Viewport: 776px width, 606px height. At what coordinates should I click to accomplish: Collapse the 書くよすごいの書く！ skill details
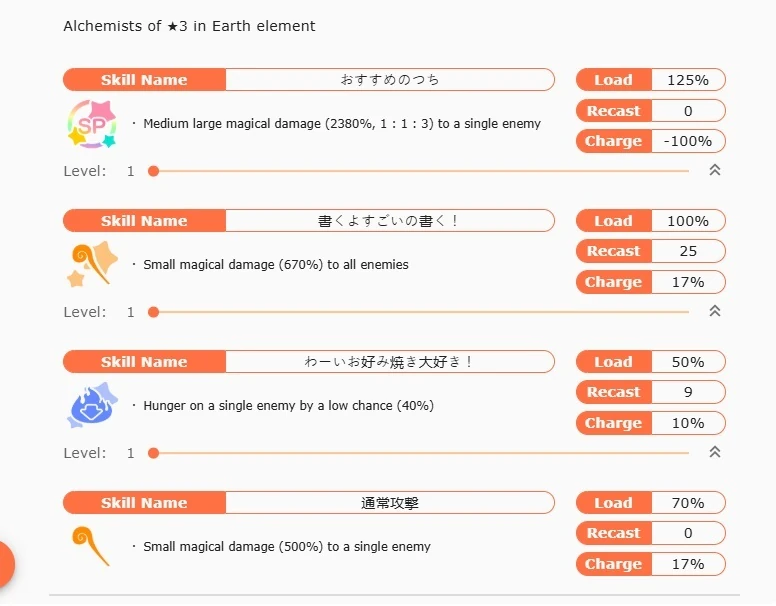[x=715, y=312]
